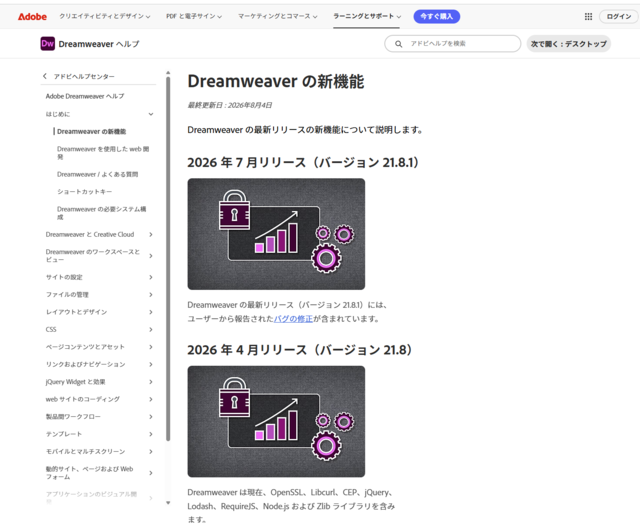This screenshot has height=524, width=640.
Task: Open the バグの修正 link
Action: (x=293, y=319)
